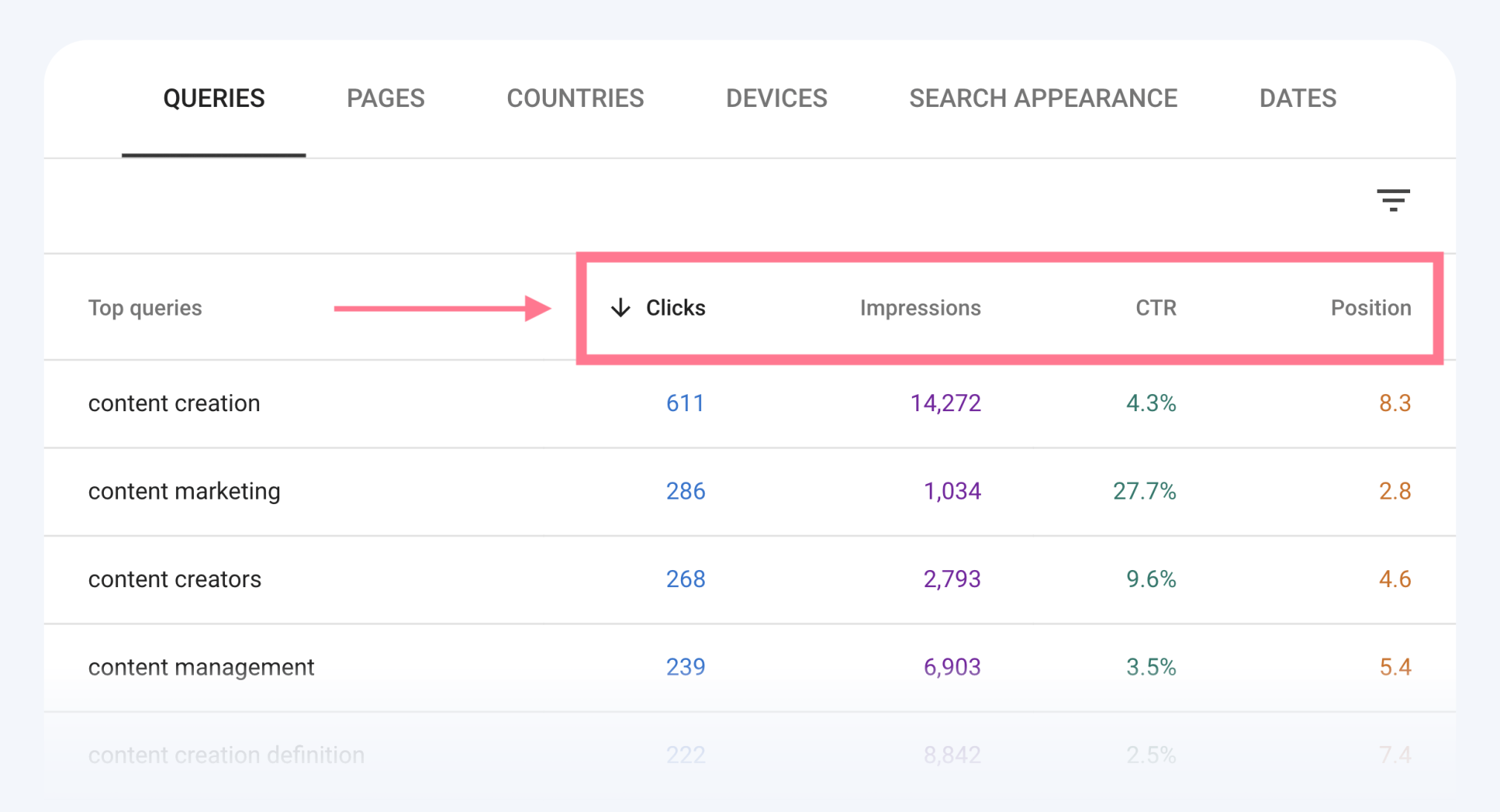Open the 268 clicks link for content creators

685,579
